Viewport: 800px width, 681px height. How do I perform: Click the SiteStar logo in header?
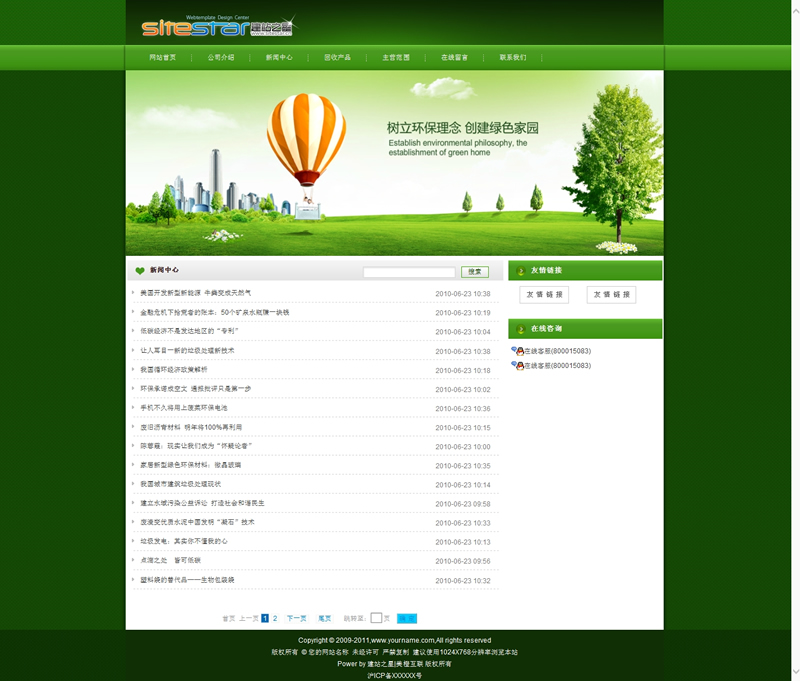(x=217, y=27)
